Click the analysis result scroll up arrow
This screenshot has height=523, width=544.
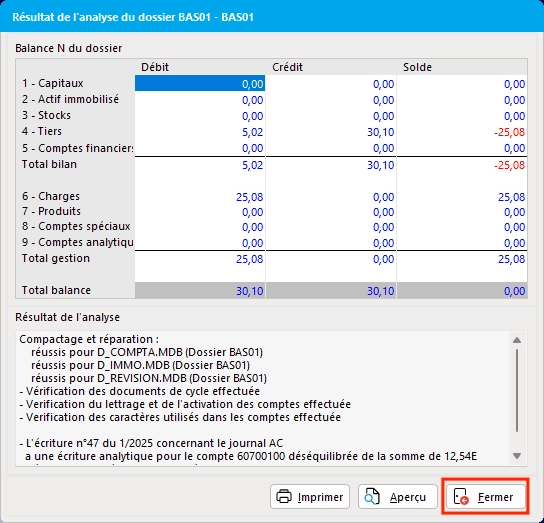tap(517, 340)
